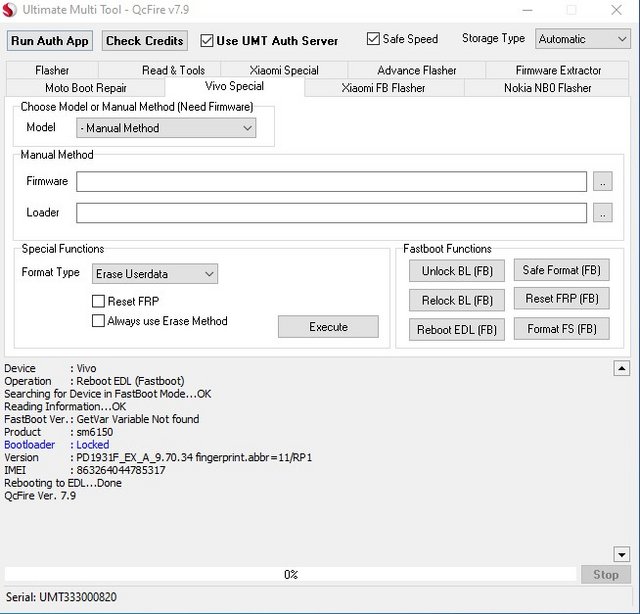Viewport: 640px width, 614px height.
Task: Click the Serial: UMT333000820 status text
Action: [x=61, y=597]
